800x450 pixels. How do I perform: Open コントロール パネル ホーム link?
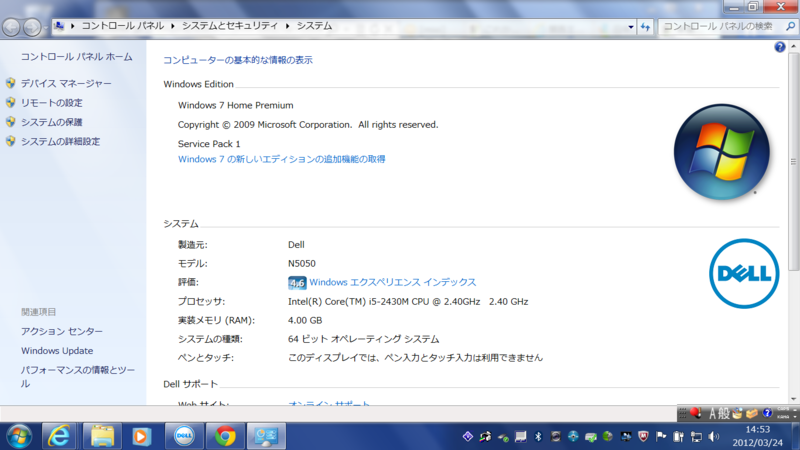click(77, 57)
